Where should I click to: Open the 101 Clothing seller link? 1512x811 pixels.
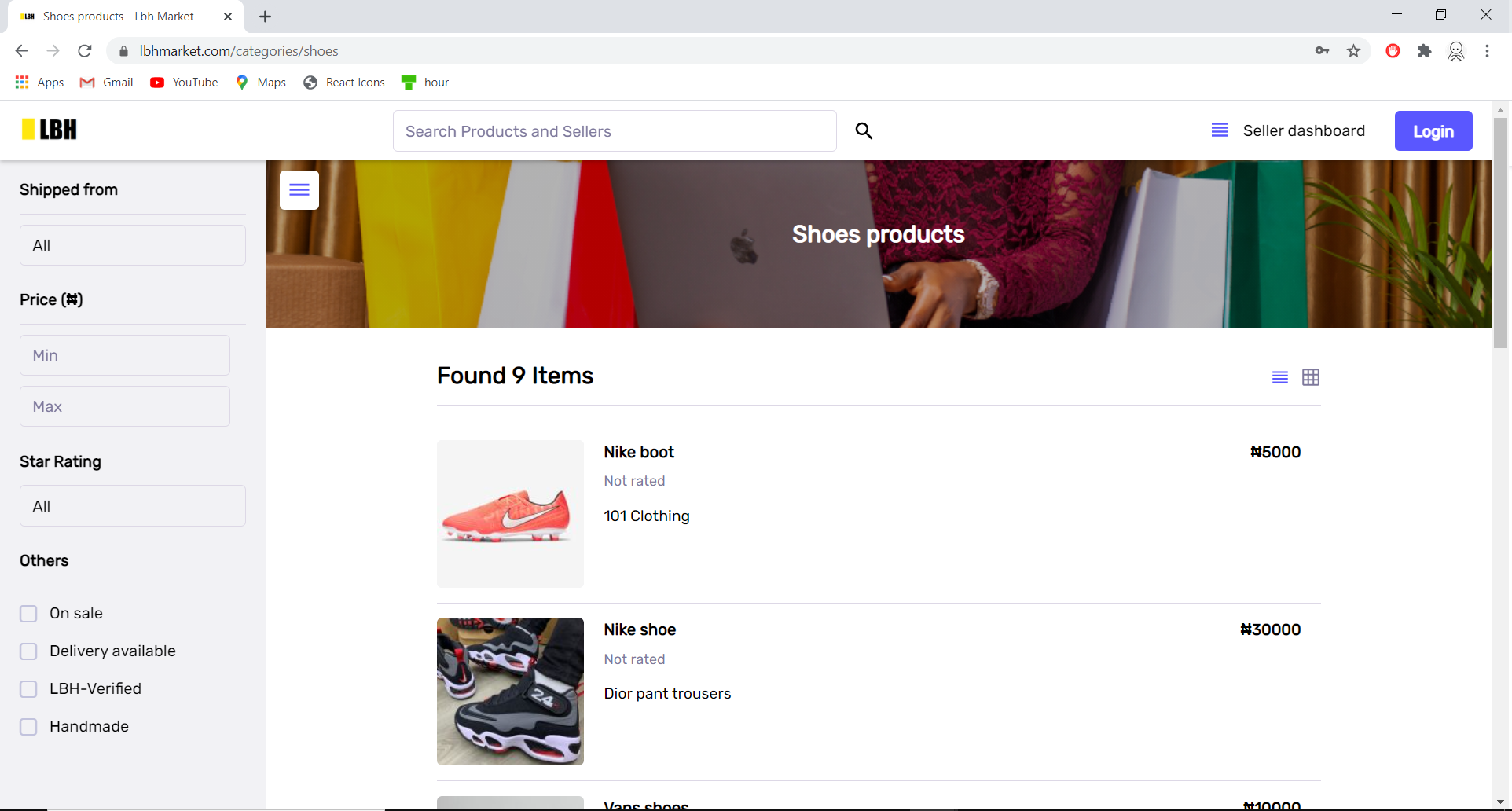click(x=647, y=516)
